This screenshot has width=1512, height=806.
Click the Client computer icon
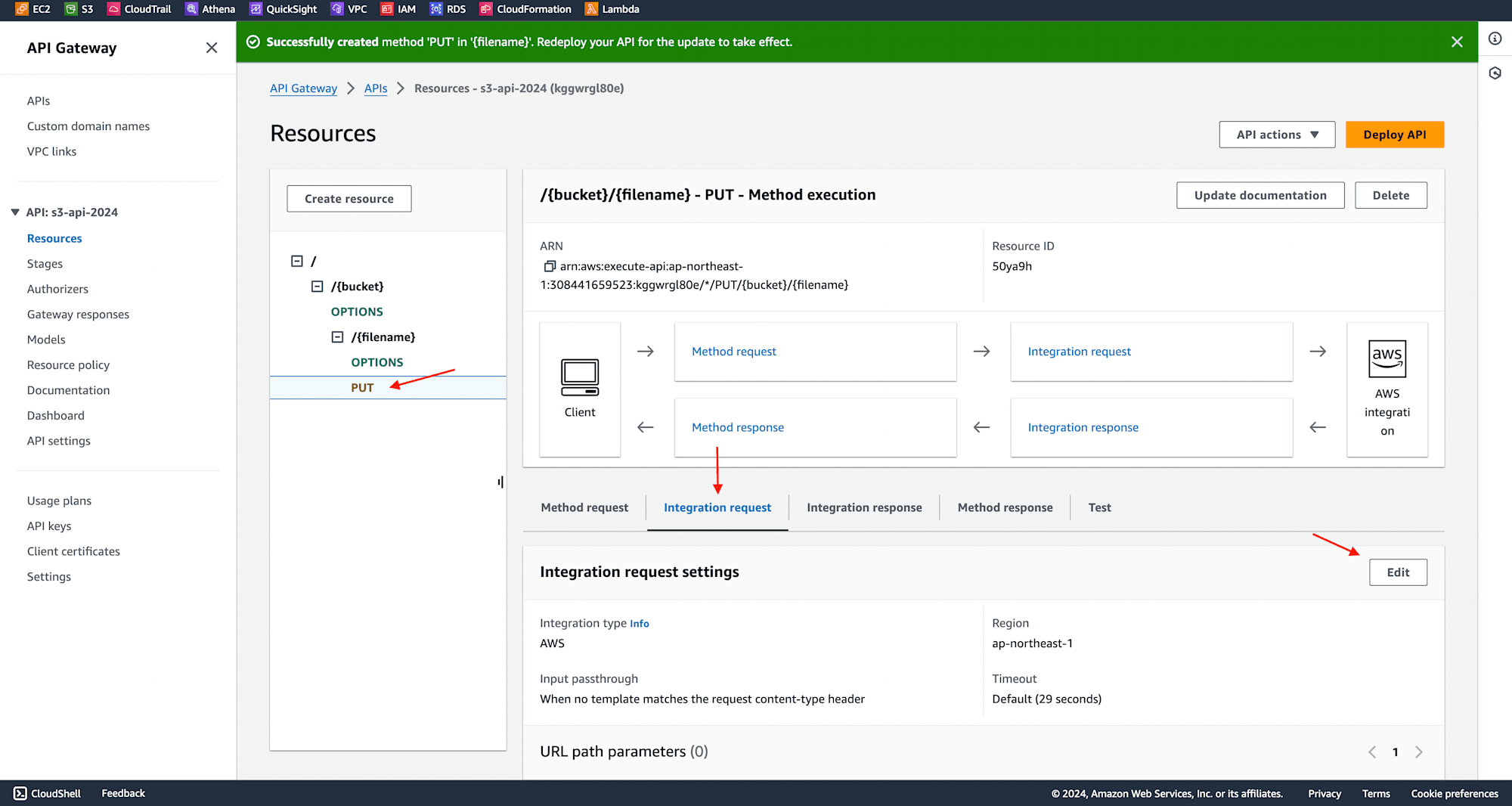tap(580, 377)
